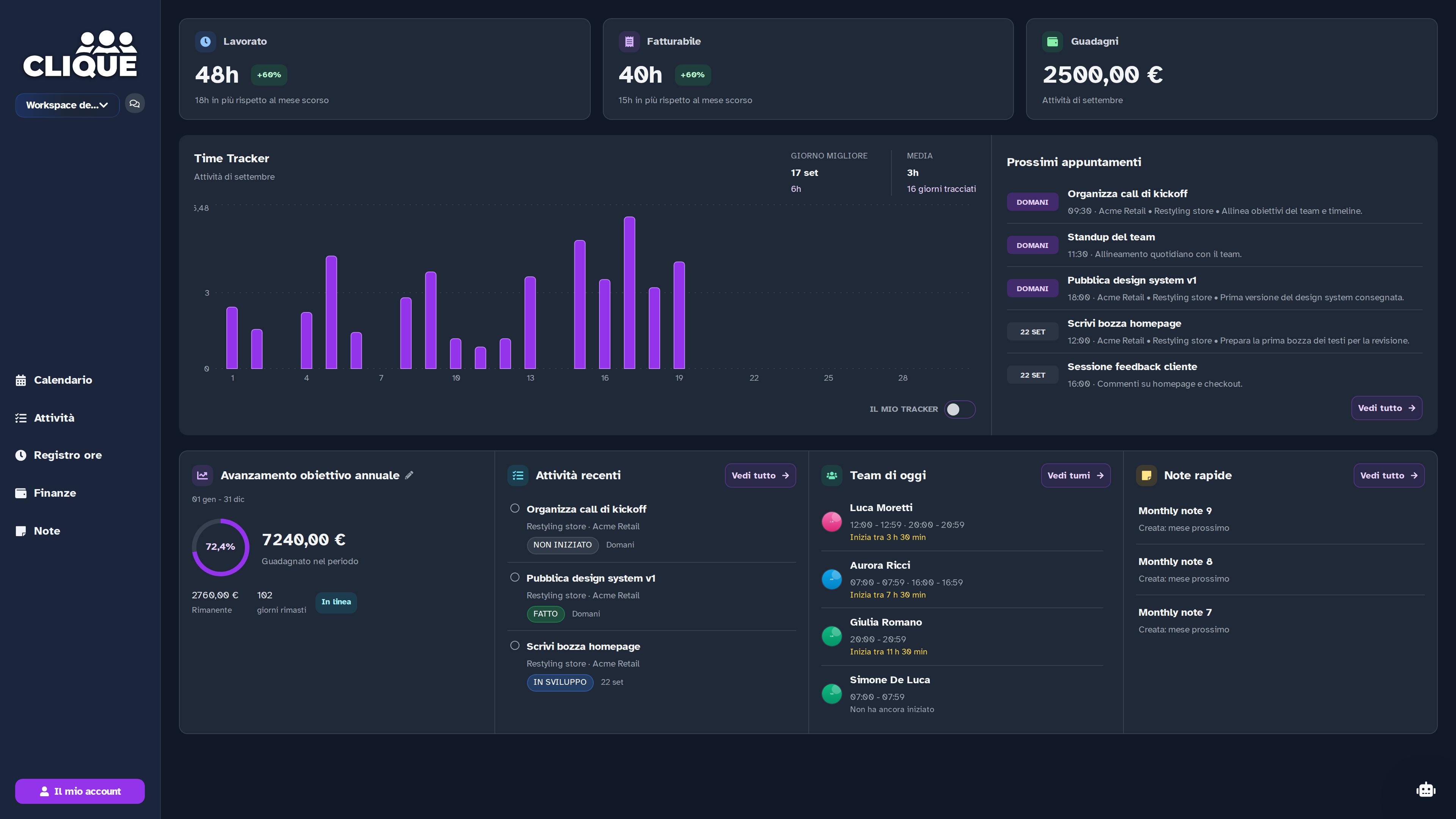
Task: Open Sessione feedback cliente appointment
Action: point(1214,375)
